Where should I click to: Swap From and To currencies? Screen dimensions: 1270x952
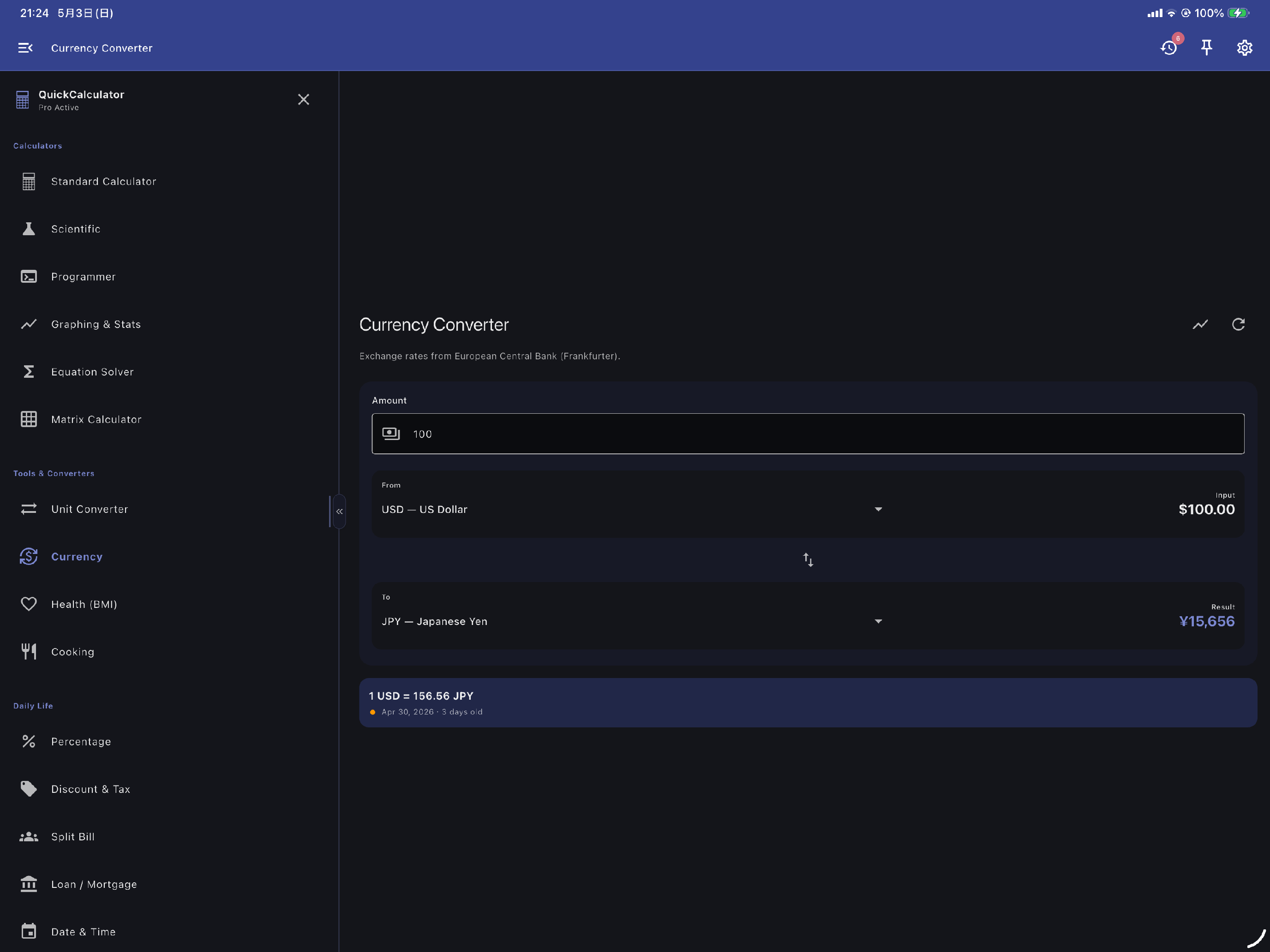click(809, 560)
